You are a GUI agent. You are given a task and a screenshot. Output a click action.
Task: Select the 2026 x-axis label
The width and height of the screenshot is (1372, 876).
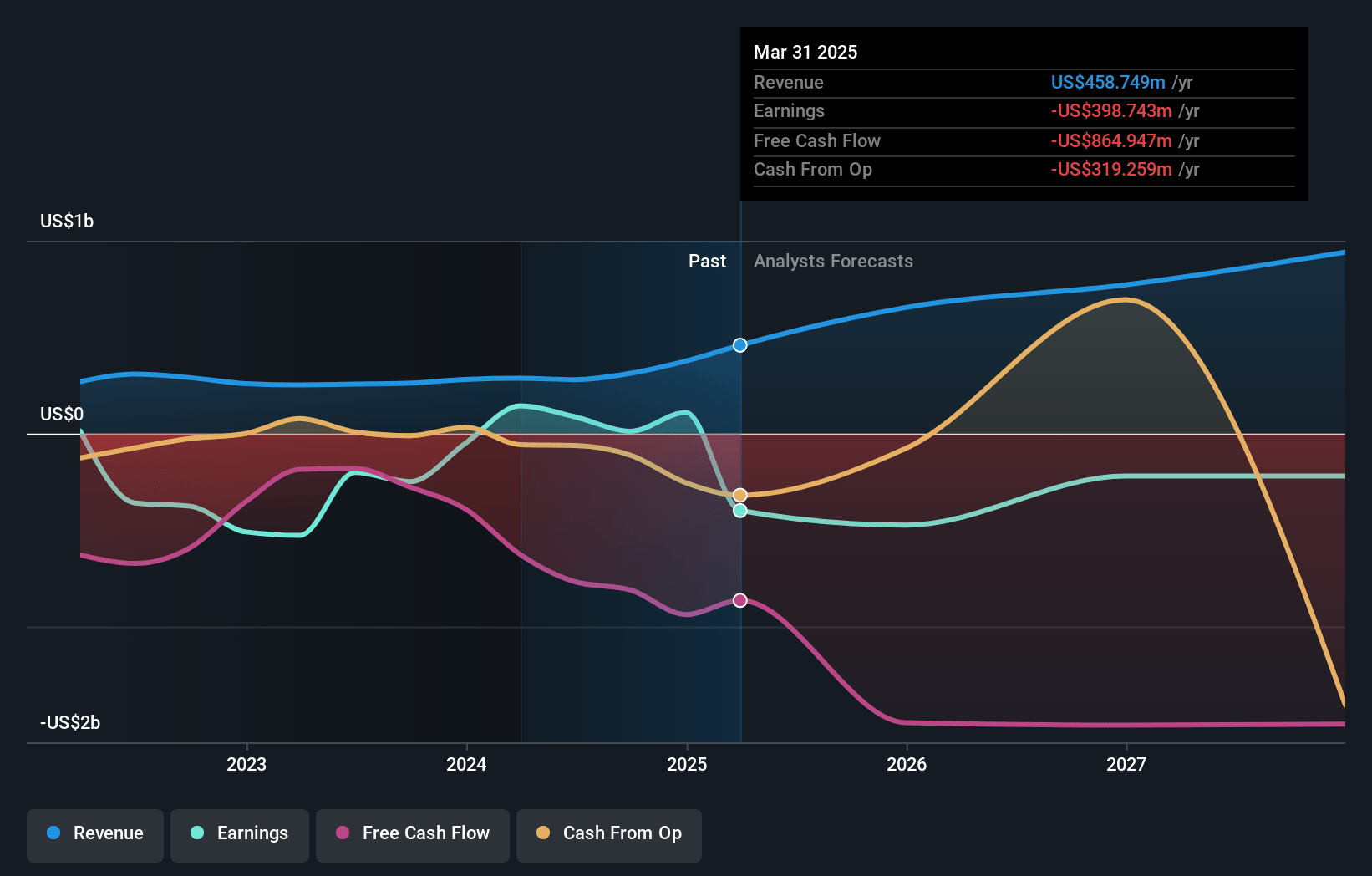pyautogui.click(x=907, y=764)
